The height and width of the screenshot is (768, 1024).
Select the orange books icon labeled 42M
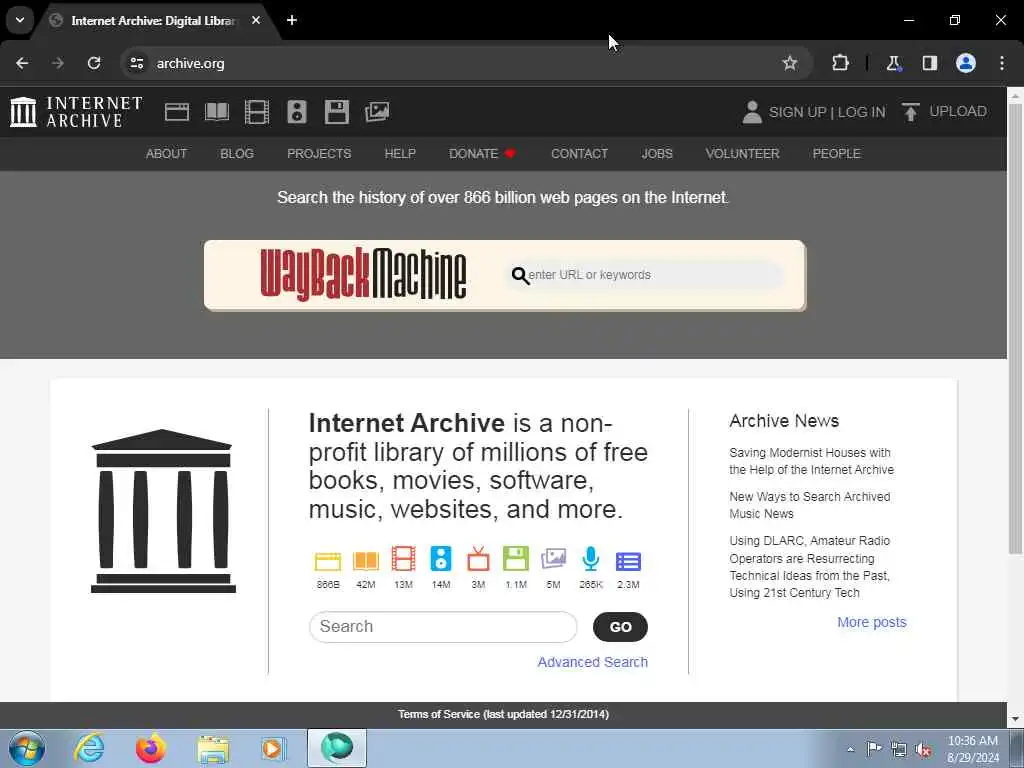tap(366, 561)
